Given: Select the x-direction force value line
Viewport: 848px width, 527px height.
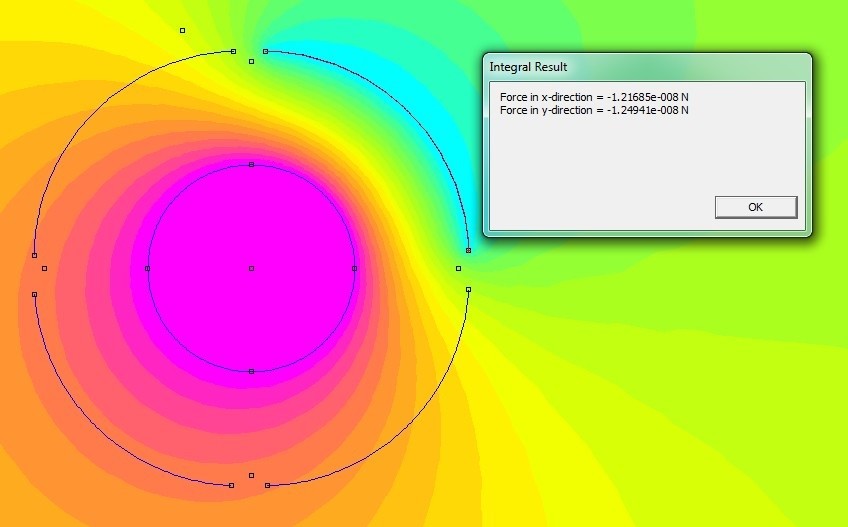Looking at the screenshot, I should [594, 97].
